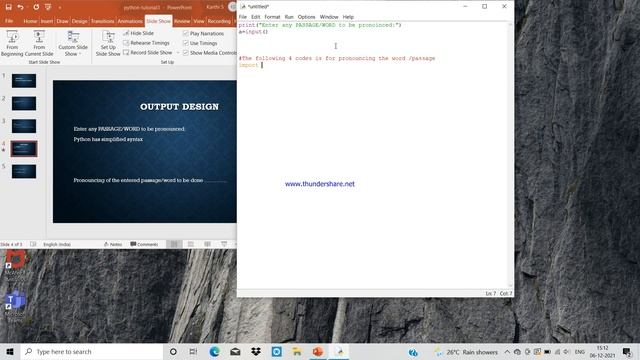640x360 pixels.
Task: Switch to the Recording ribbon tab
Action: pyautogui.click(x=219, y=21)
